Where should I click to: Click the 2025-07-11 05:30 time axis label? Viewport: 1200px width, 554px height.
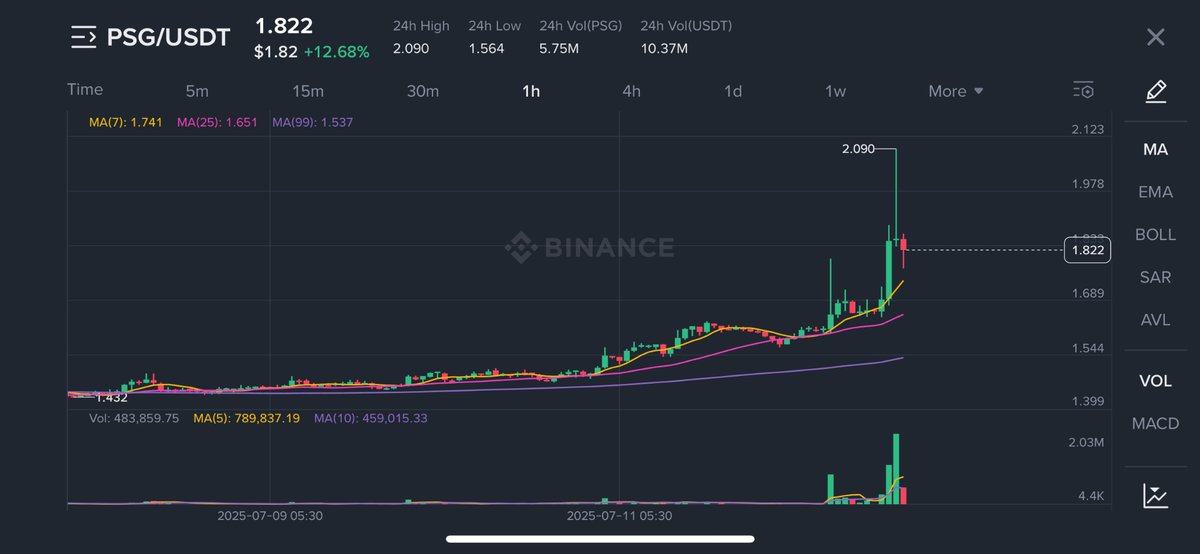point(619,516)
